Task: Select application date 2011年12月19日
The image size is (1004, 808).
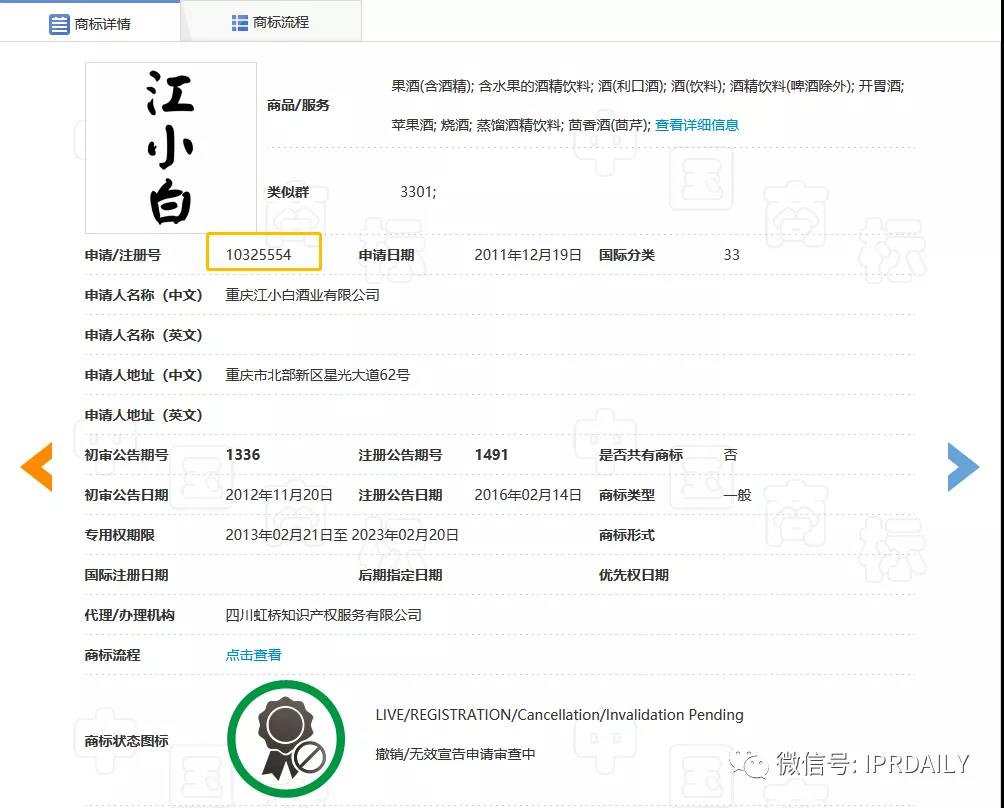Action: [x=528, y=255]
